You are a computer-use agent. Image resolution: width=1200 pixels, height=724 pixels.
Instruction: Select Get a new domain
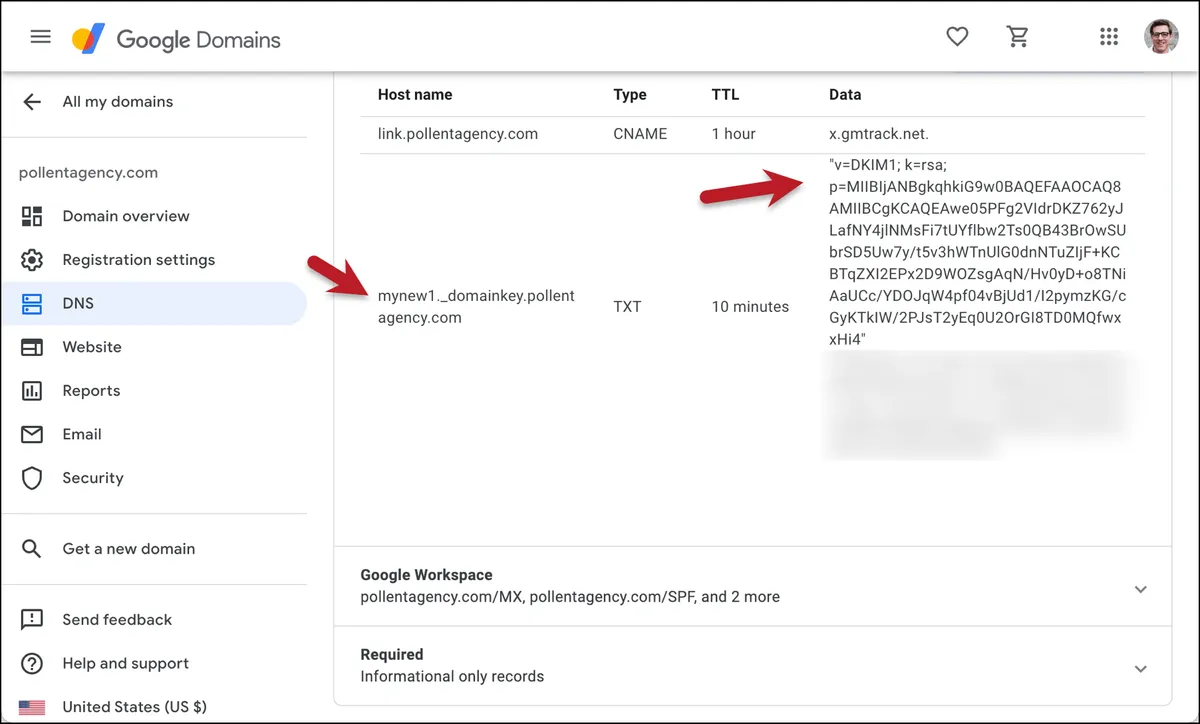point(129,549)
